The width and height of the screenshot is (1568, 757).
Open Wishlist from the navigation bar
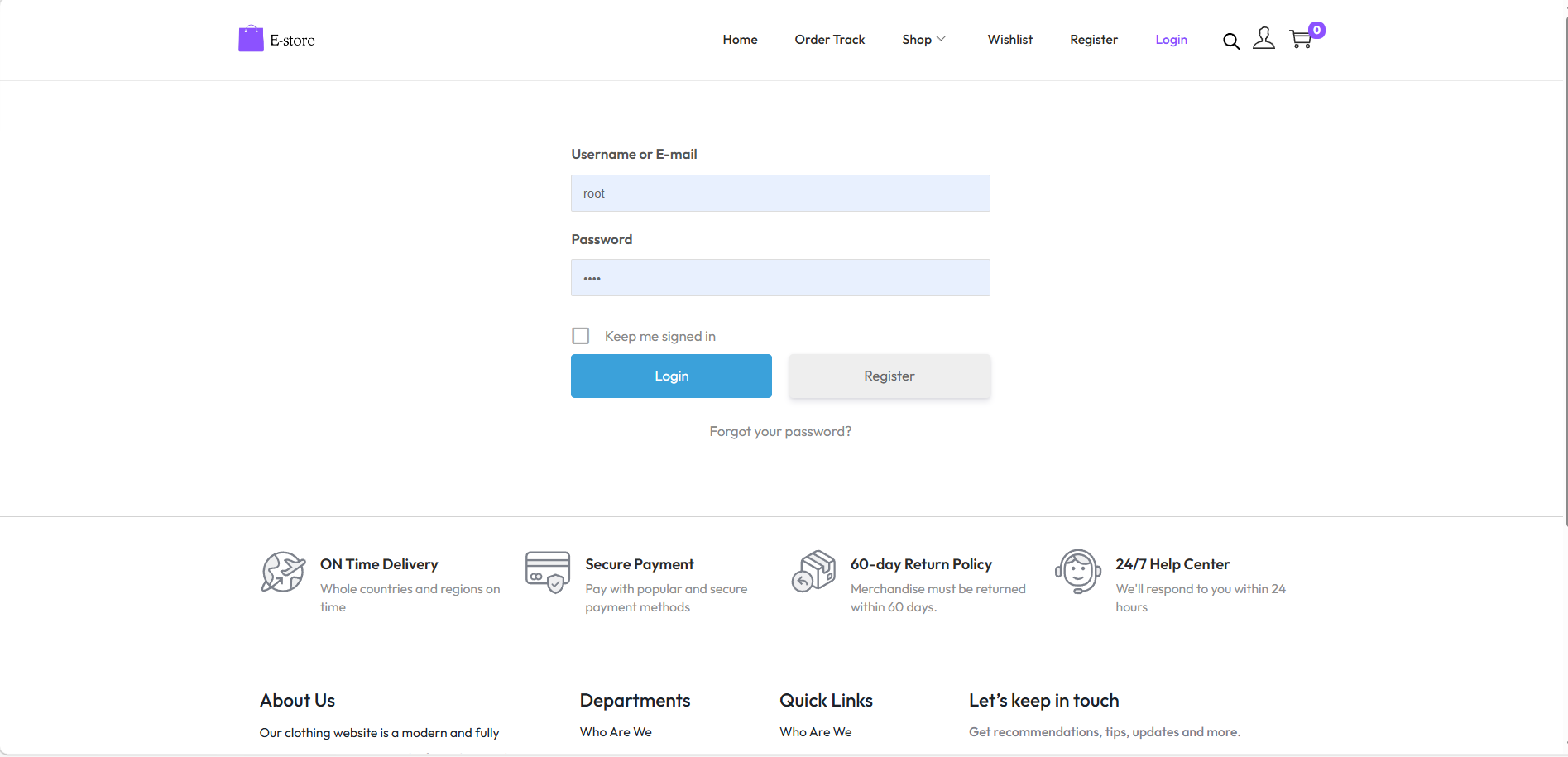tap(1009, 40)
